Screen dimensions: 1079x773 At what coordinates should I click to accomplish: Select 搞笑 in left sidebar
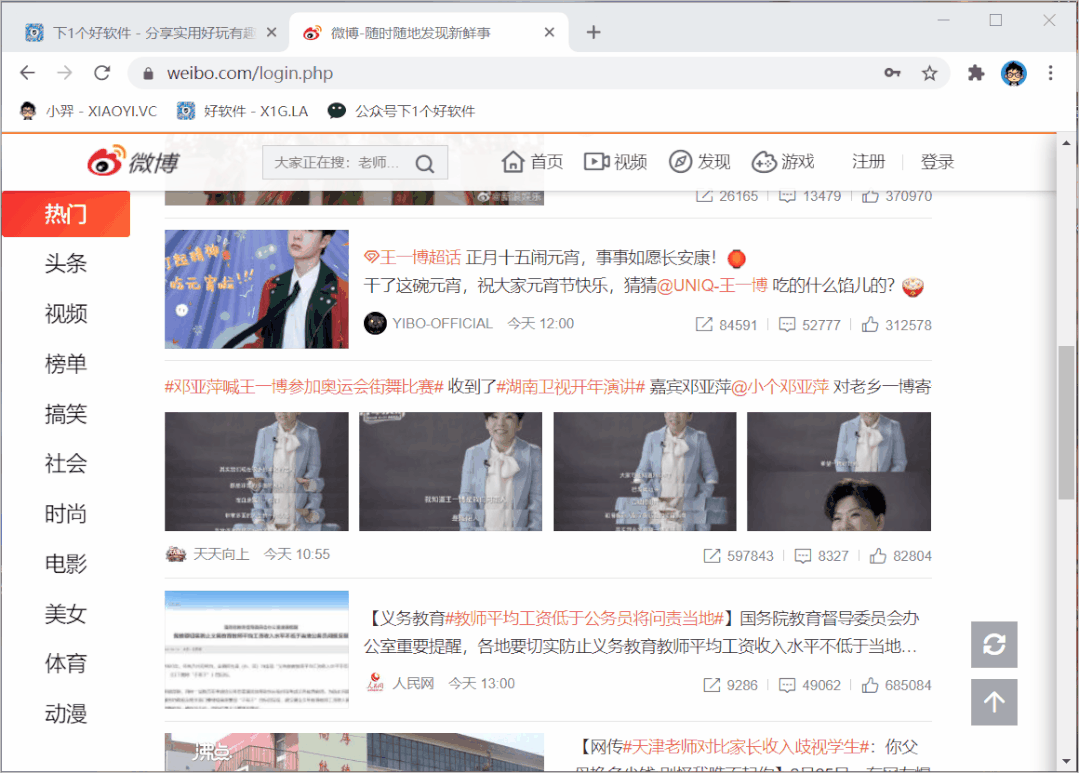[x=66, y=414]
